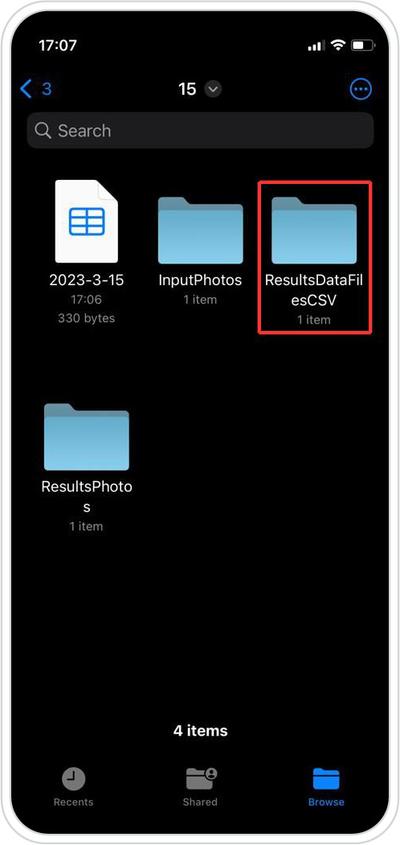Focus the Search input field
This screenshot has width=400, height=845.
point(200,130)
